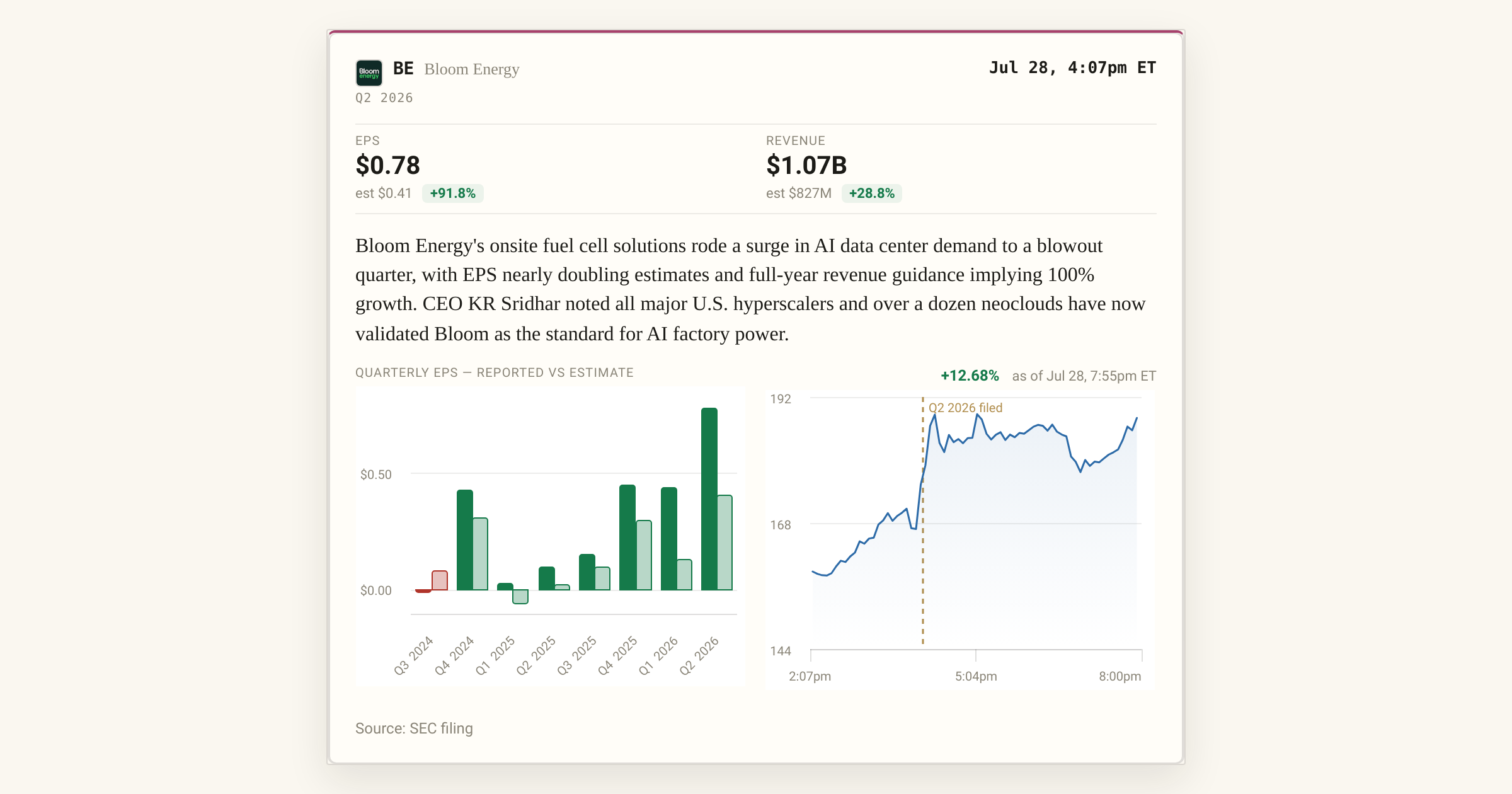Screen dimensions: 1512x794
Task: Click the Bloom Energy company name
Action: (472, 69)
